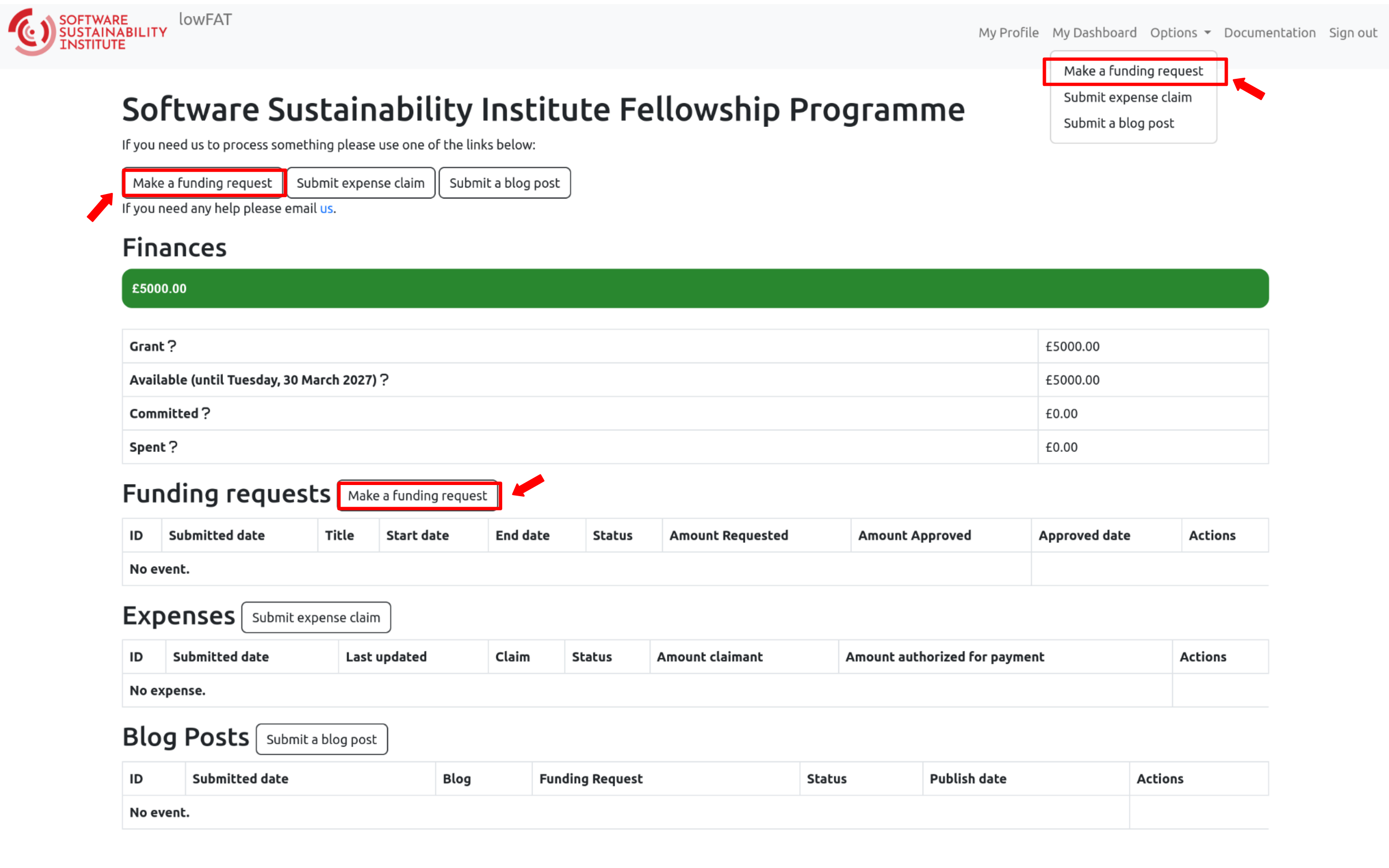Click the Amount Requested column header
The image size is (1389, 868).
point(756,535)
